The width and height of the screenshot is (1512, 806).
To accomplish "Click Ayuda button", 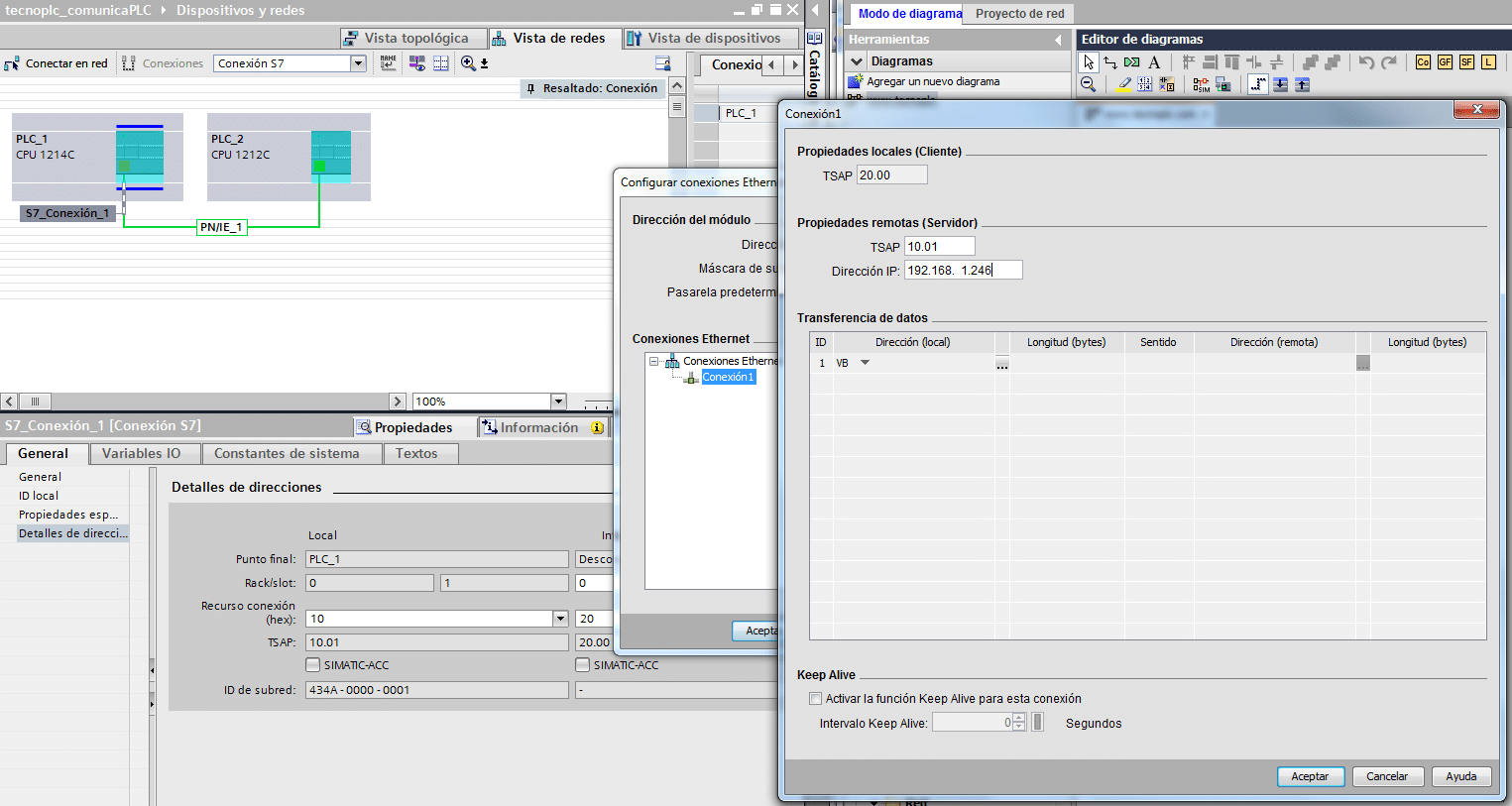I will [1461, 776].
